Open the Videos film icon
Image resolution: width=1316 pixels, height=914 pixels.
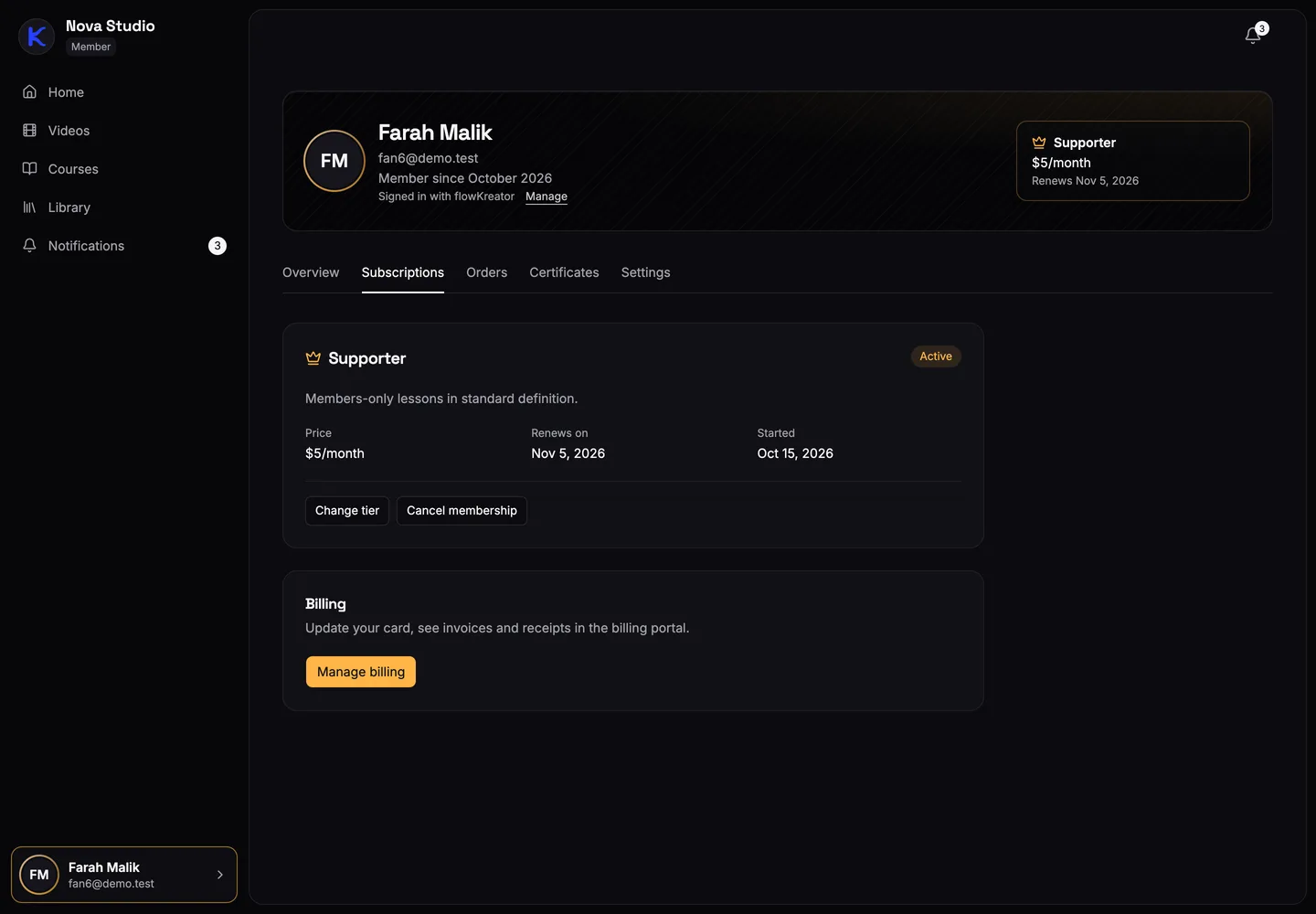[29, 131]
